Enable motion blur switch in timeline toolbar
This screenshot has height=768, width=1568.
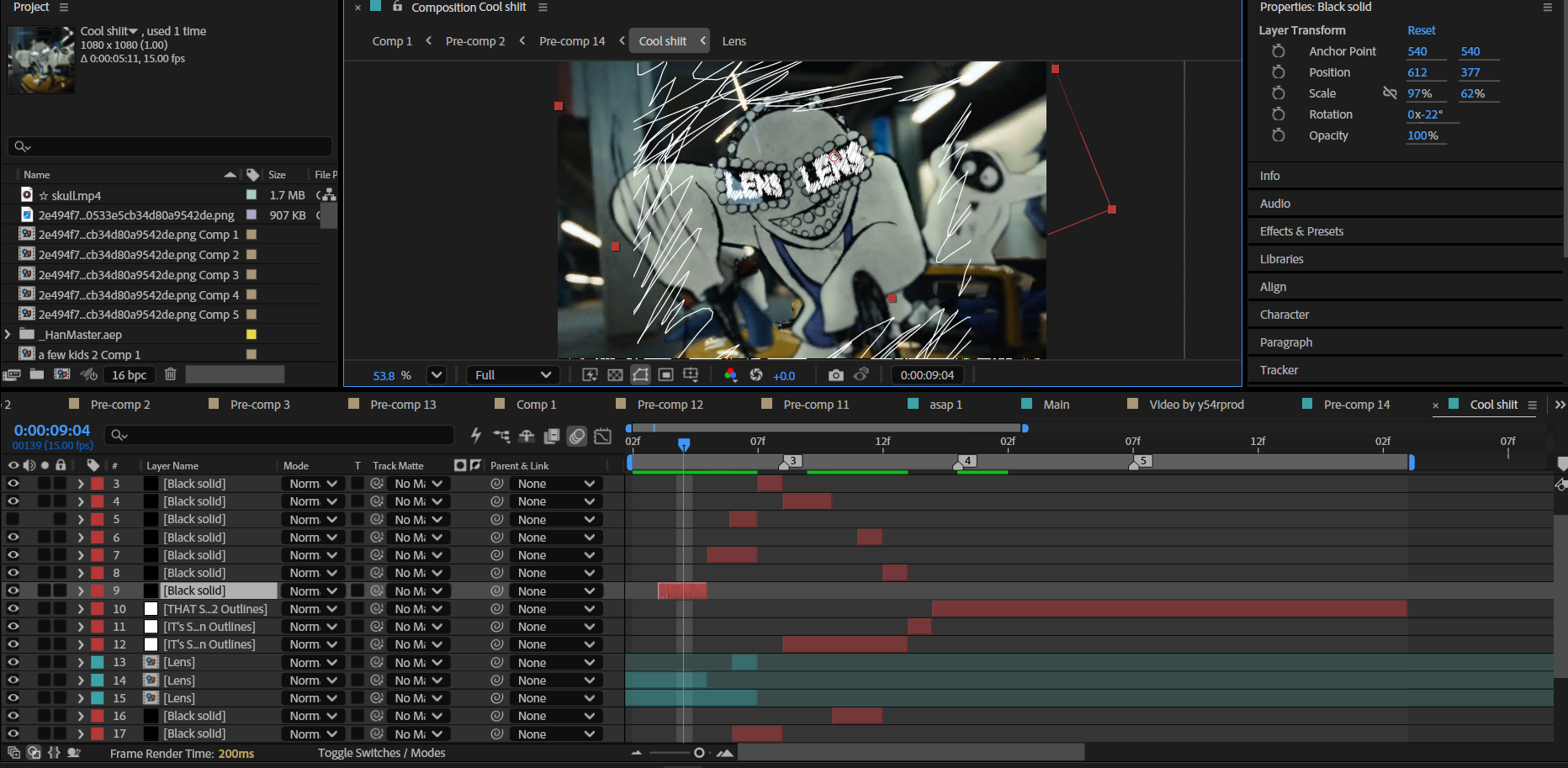coord(576,435)
